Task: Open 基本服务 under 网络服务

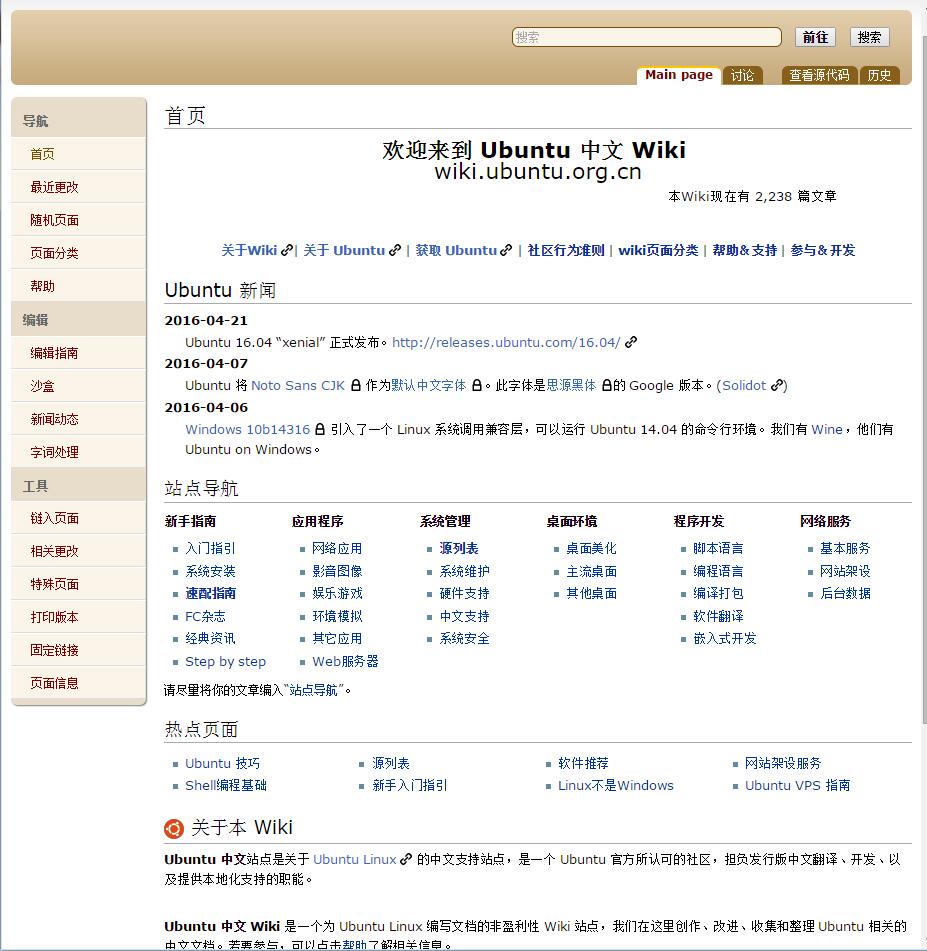Action: pos(844,548)
